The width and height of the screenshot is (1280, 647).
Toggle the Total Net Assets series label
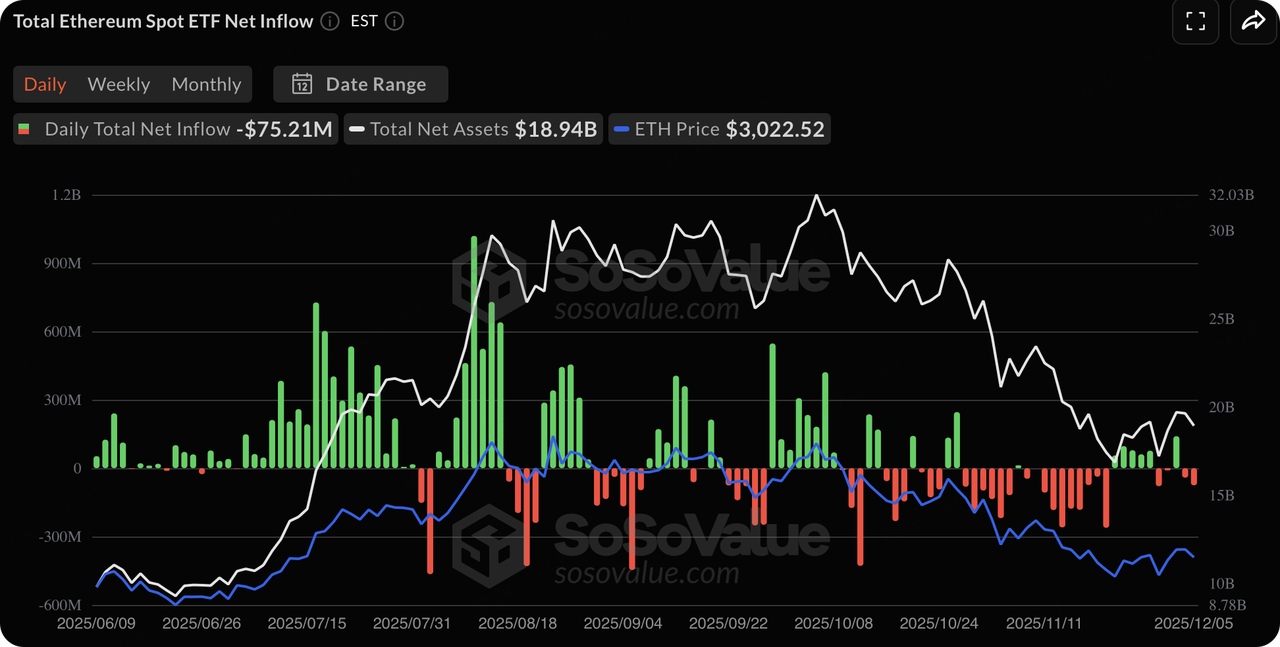pos(439,129)
